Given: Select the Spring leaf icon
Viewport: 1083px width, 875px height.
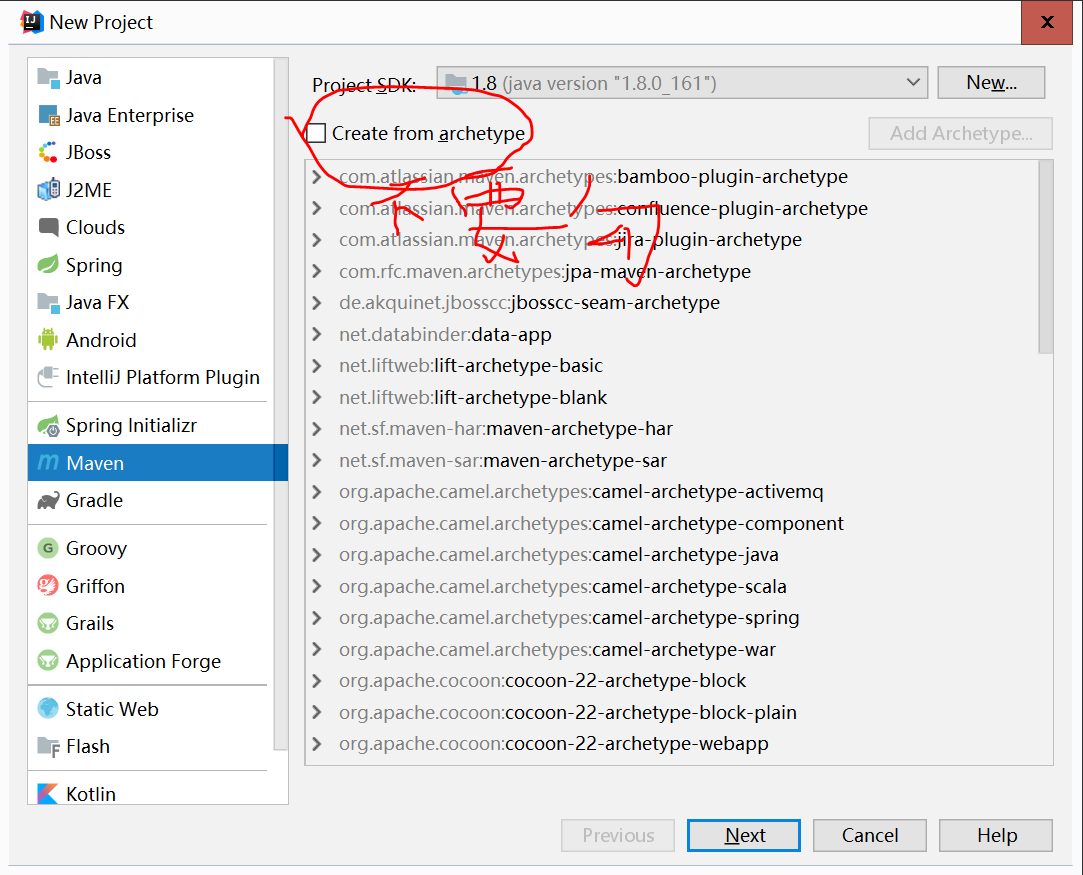Looking at the screenshot, I should (48, 265).
